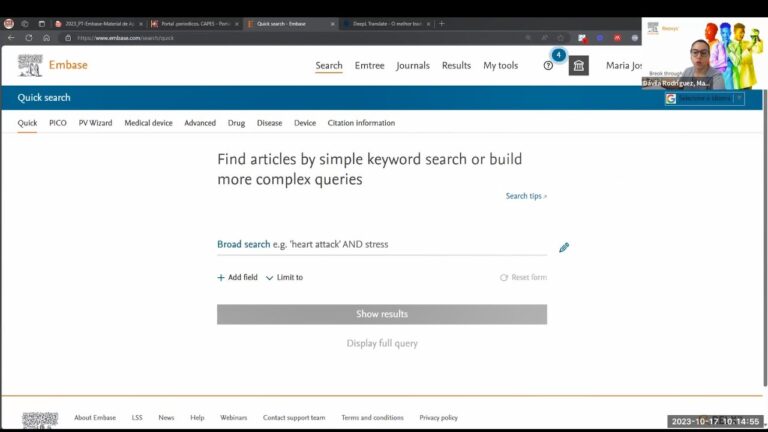Image resolution: width=768 pixels, height=432 pixels.
Task: Click the pencil edit icon beside search field
Action: [564, 247]
